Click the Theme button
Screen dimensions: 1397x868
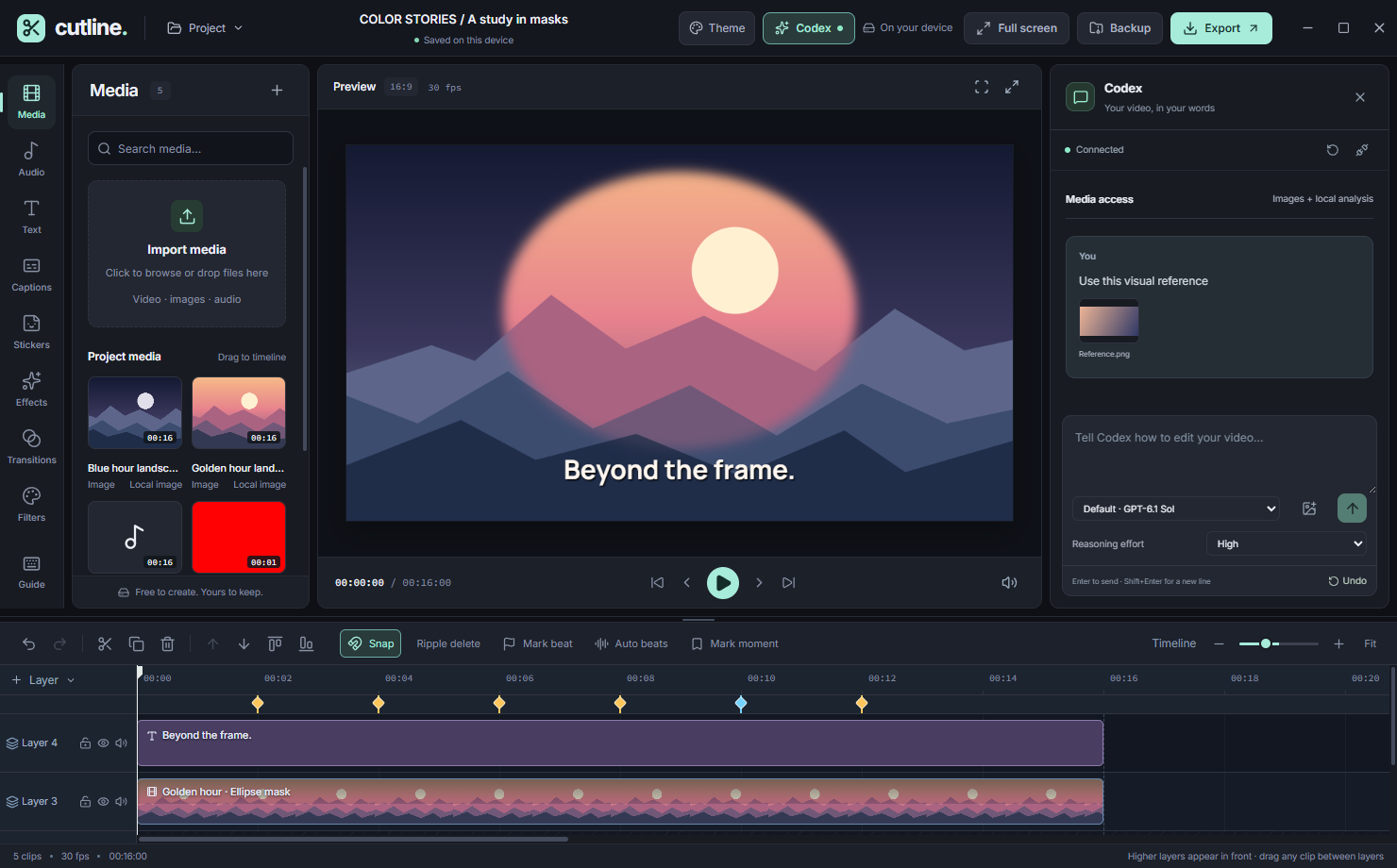717,28
